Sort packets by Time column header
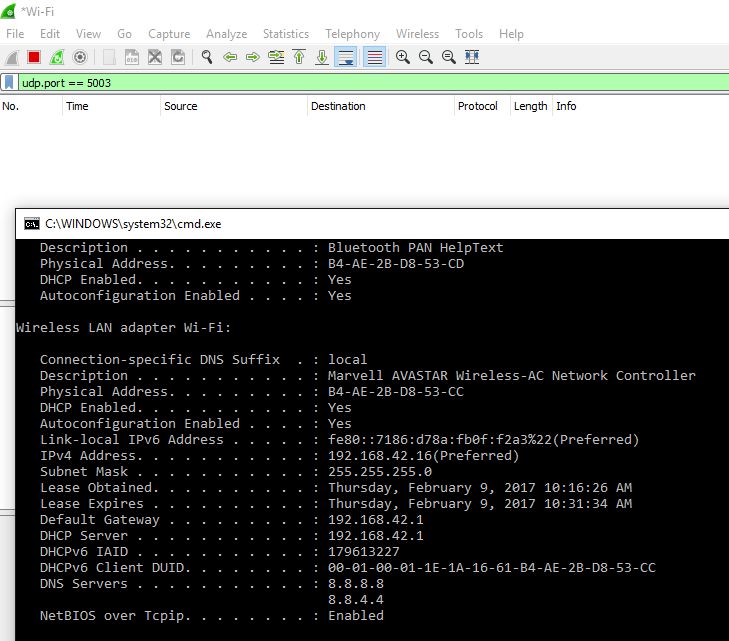Image resolution: width=729 pixels, height=641 pixels. click(111, 106)
